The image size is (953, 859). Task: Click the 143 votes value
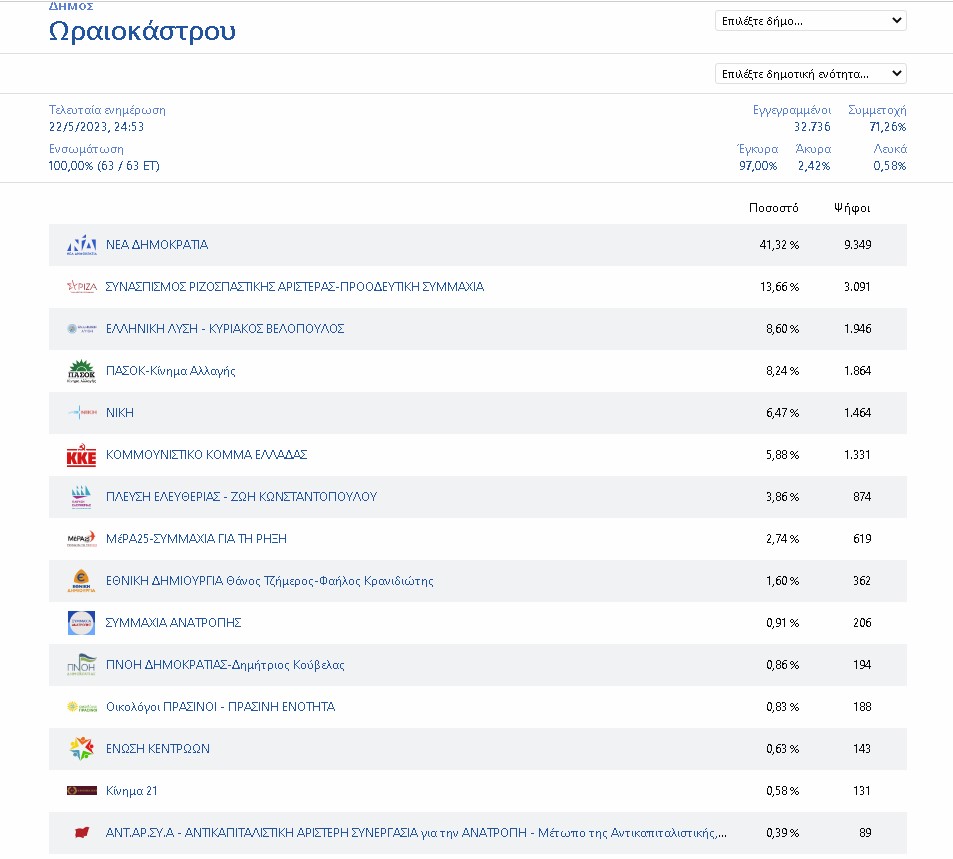[x=862, y=749]
